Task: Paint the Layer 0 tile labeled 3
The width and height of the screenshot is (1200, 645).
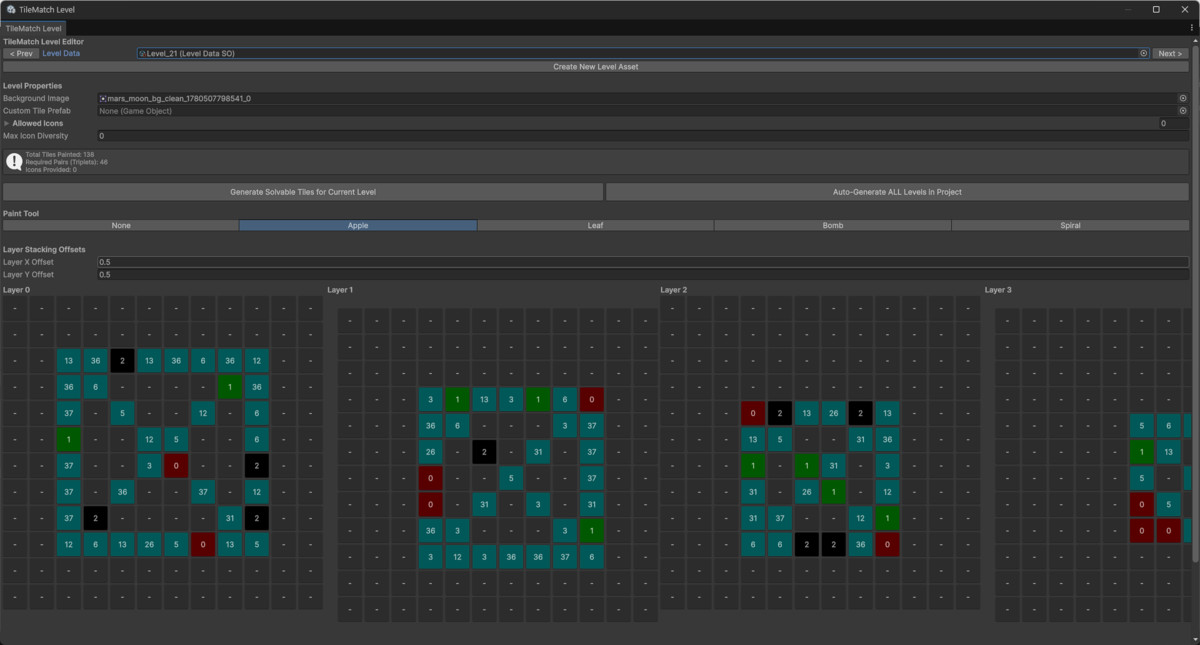Action: coord(149,465)
